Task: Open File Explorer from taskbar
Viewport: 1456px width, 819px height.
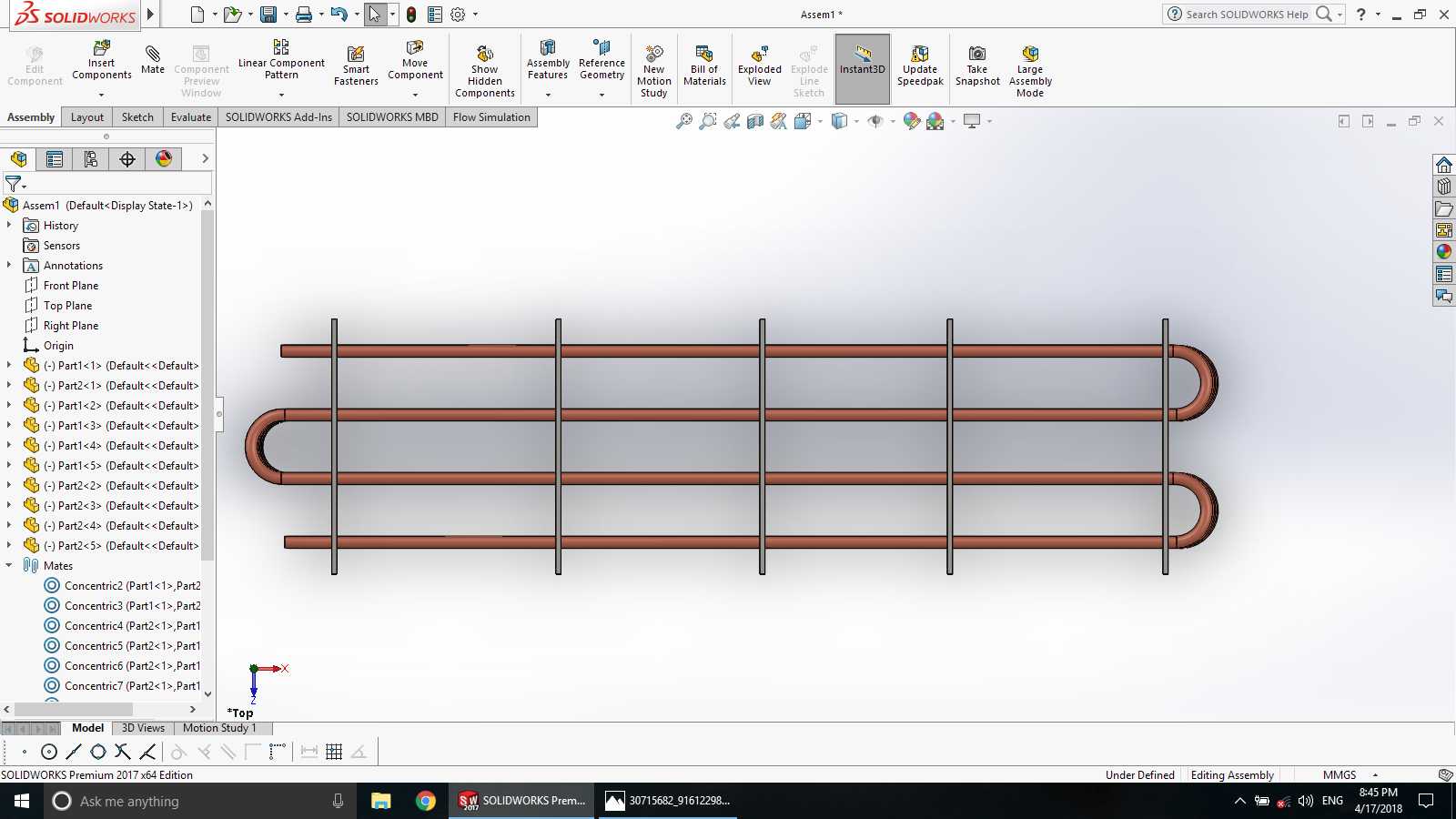Action: [x=380, y=801]
